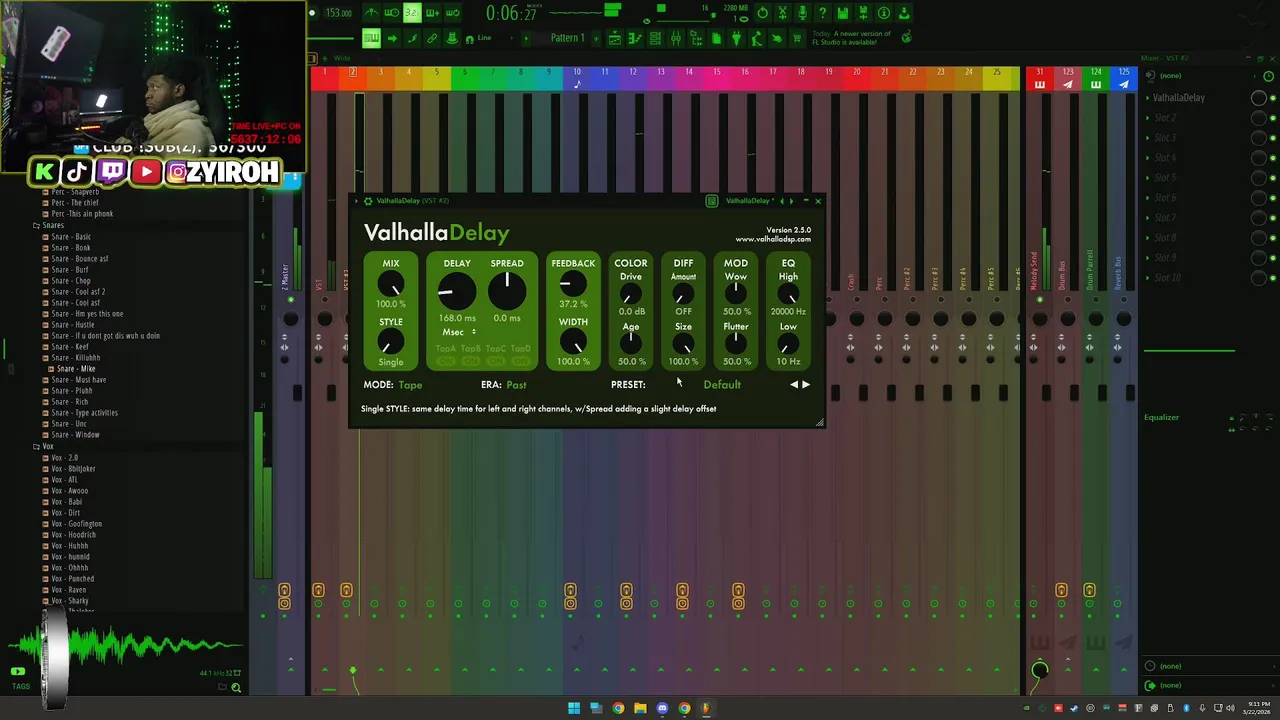Screen dimensions: 1280x720
Task: Select Vox - Raven sample
Action: tap(68, 590)
